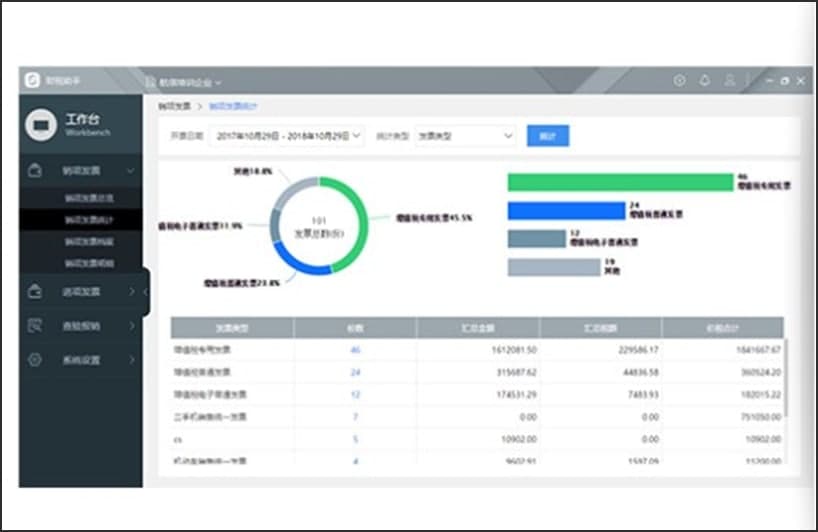The height and width of the screenshot is (532, 818).
Task: Click the third table column header (amount total)
Action: [x=478, y=328]
